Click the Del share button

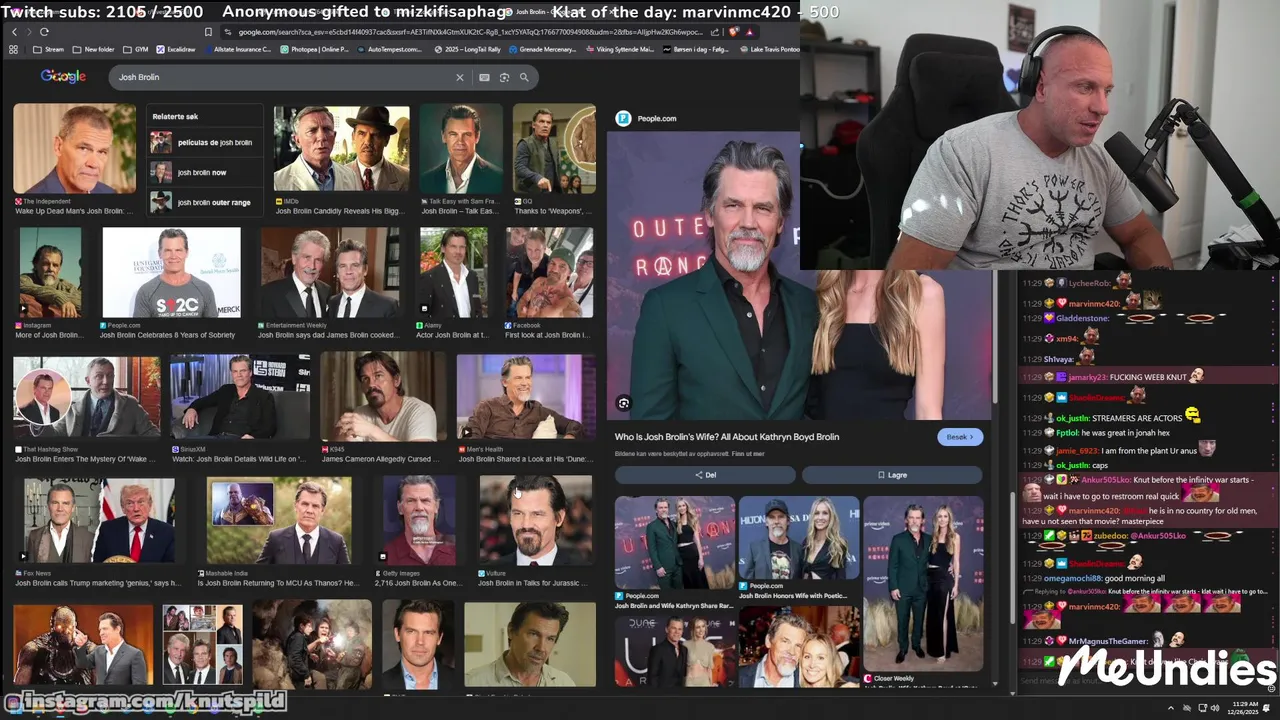coord(705,475)
